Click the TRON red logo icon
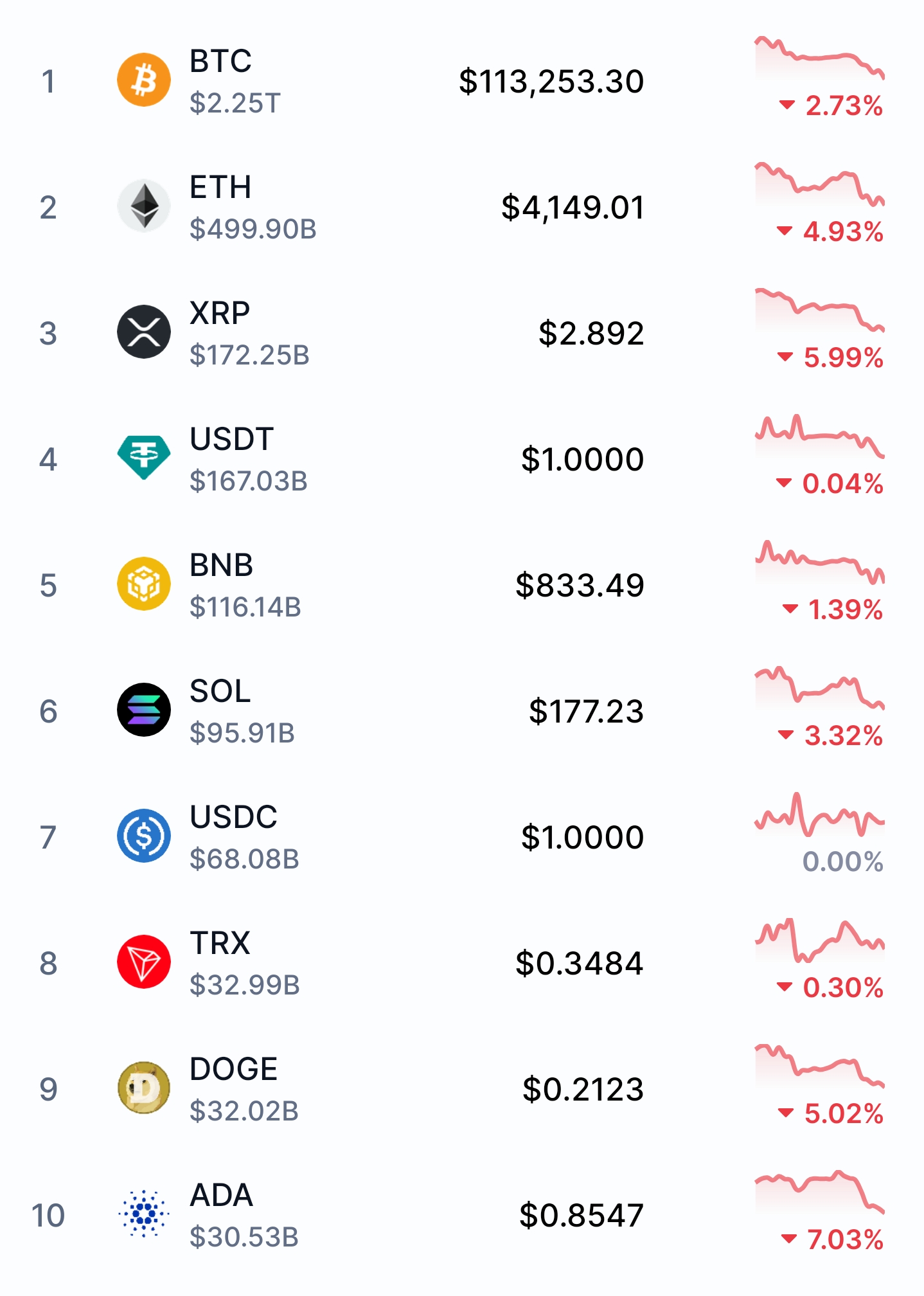The height and width of the screenshot is (1296, 924). coord(144,962)
